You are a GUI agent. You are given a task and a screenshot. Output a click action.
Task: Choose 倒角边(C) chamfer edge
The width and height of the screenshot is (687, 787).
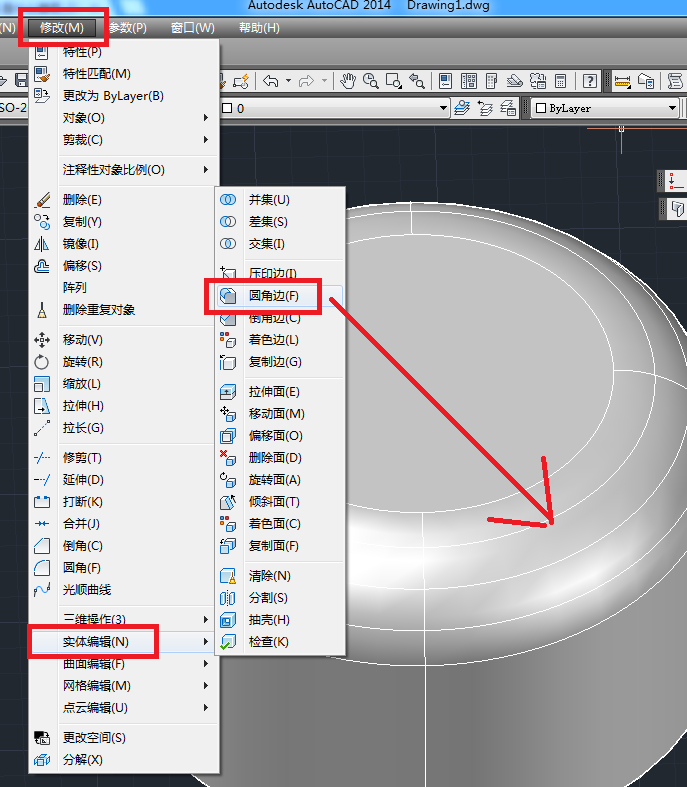pos(280,318)
